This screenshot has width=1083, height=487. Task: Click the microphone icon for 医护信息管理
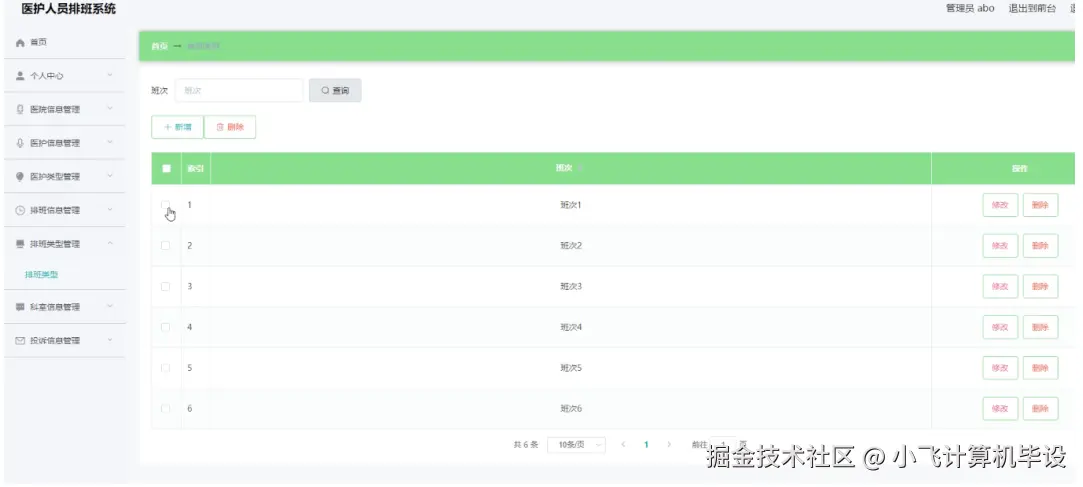tap(20, 143)
